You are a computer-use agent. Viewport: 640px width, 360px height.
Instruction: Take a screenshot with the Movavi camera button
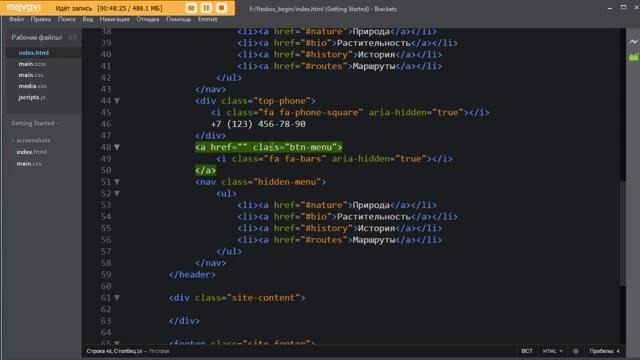click(191, 8)
